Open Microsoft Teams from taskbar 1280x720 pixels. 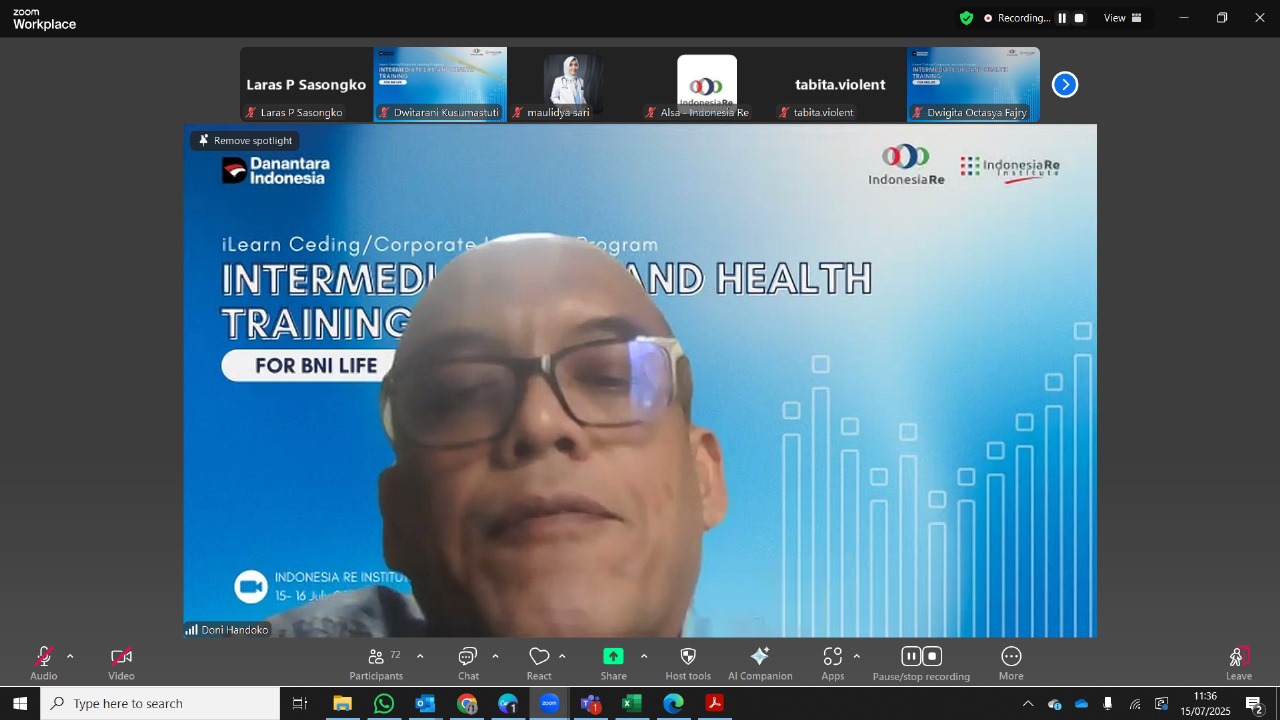591,704
